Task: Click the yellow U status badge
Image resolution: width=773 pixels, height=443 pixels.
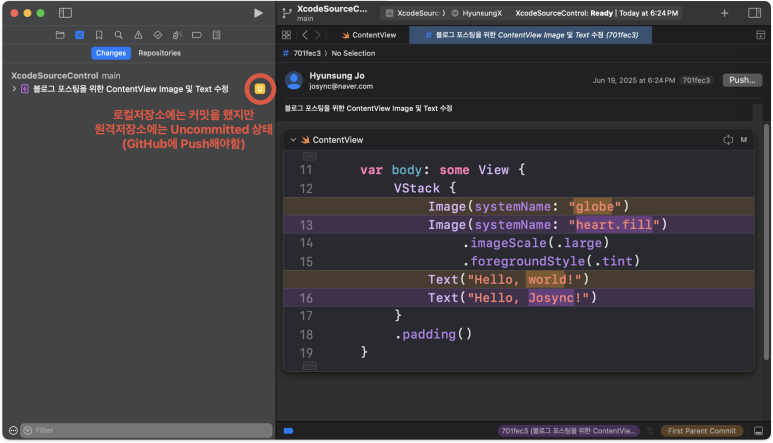Action: 260,89
